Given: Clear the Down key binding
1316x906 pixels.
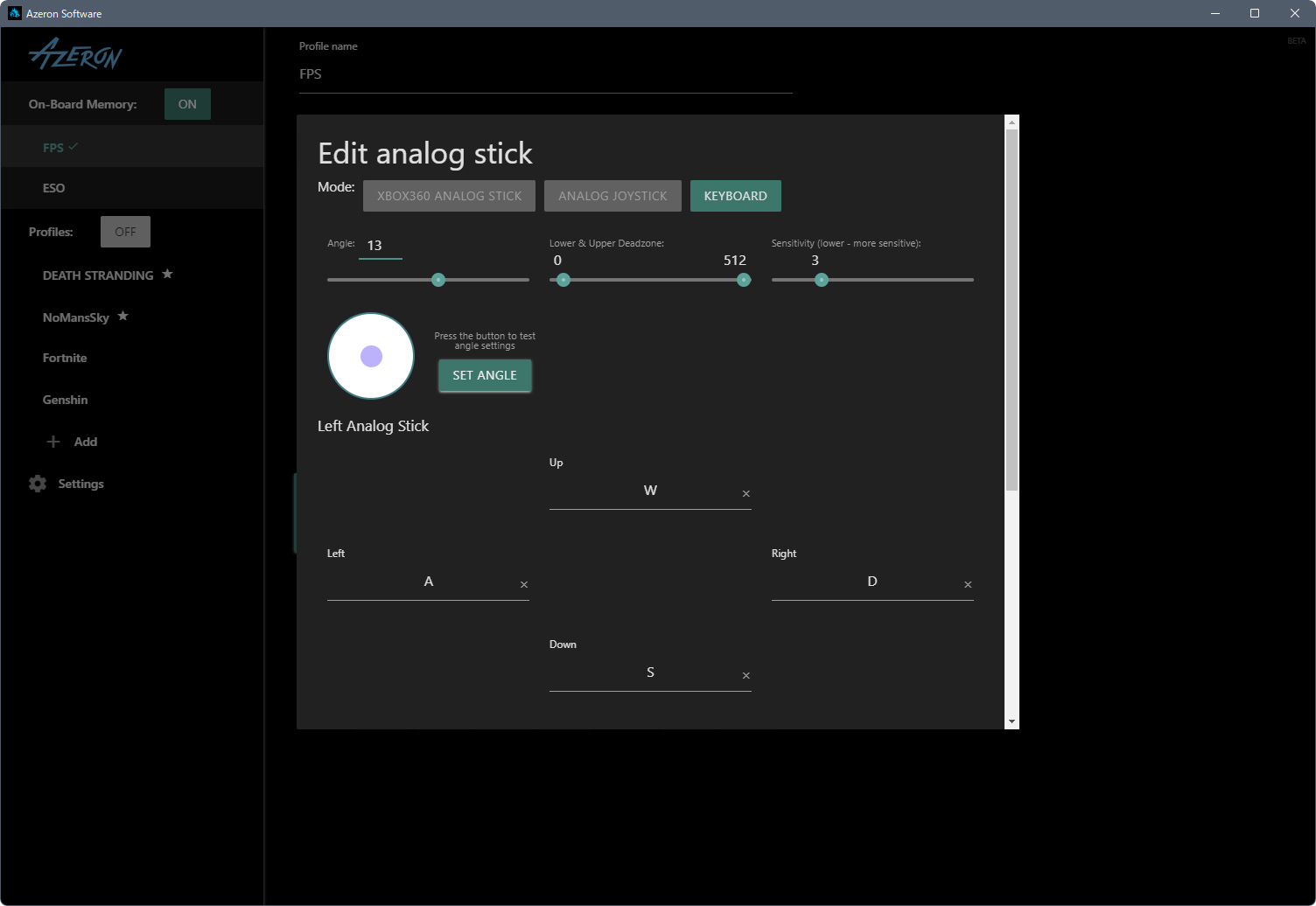Looking at the screenshot, I should click(746, 676).
